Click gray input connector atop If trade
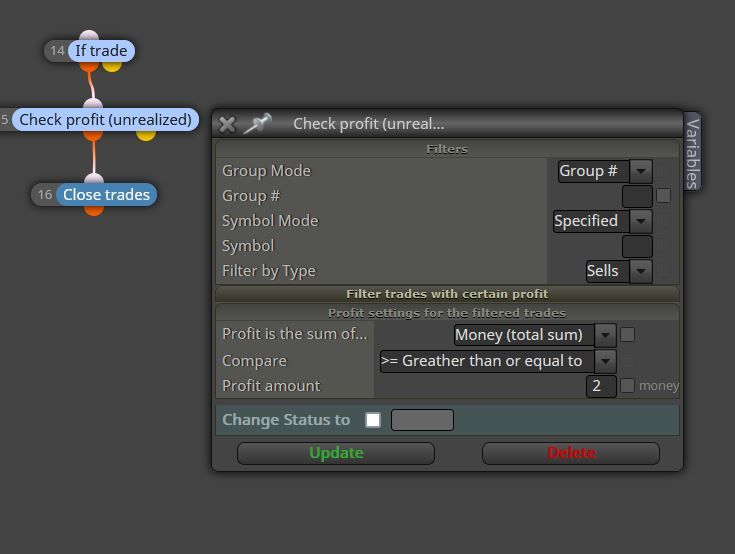 (89, 36)
